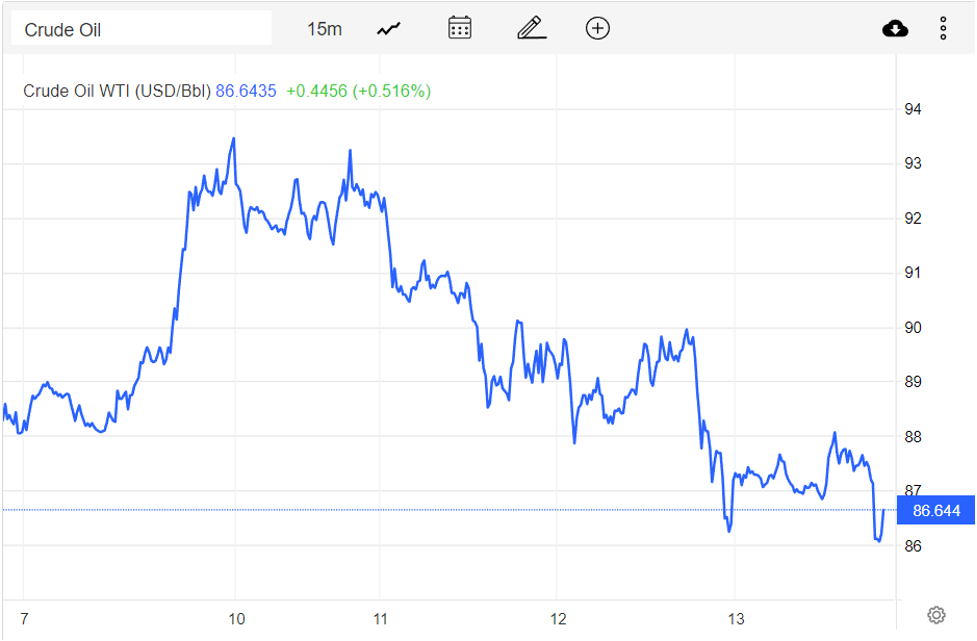Click the plus circle add-comparison icon

coord(597,28)
